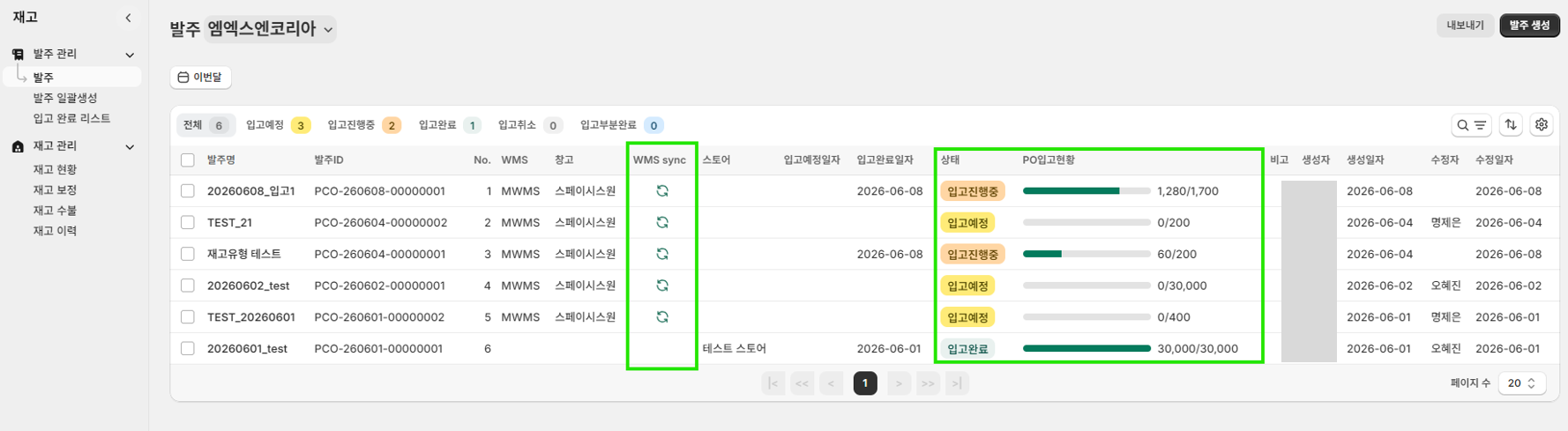Click the 1,280/1,700 PO progress bar

click(x=1086, y=190)
